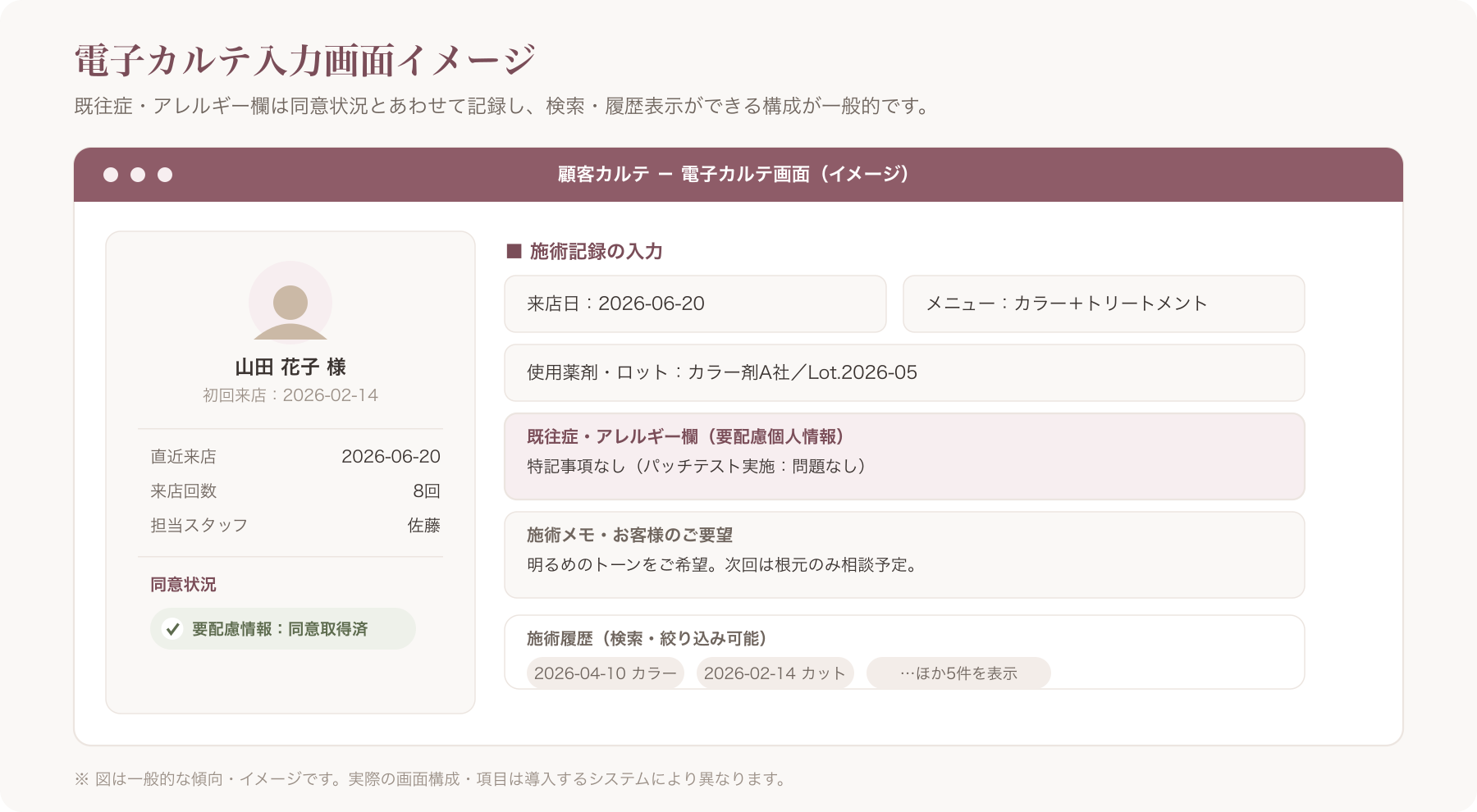Screen dimensions: 1477x812
Task: Click the 使用薬剤・ロット field
Action: coord(904,372)
